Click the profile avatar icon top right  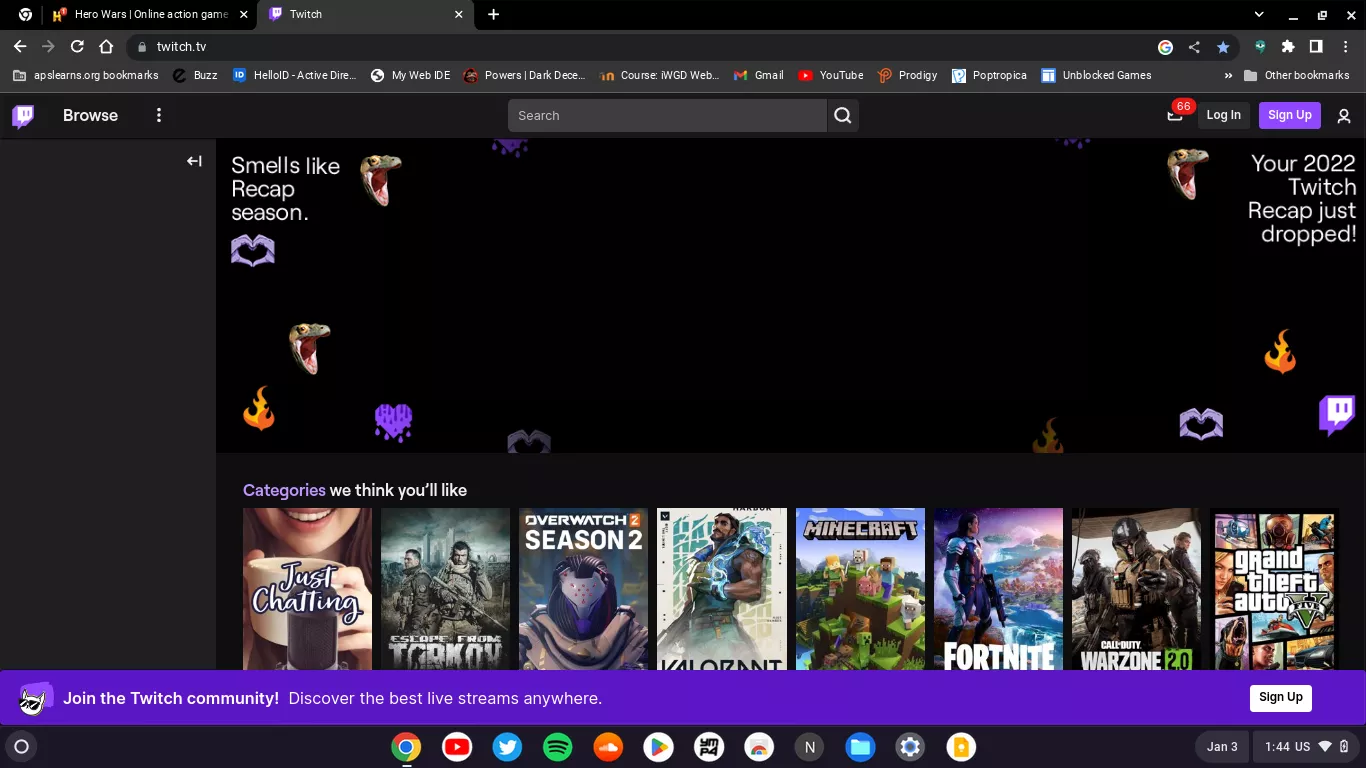(1344, 115)
